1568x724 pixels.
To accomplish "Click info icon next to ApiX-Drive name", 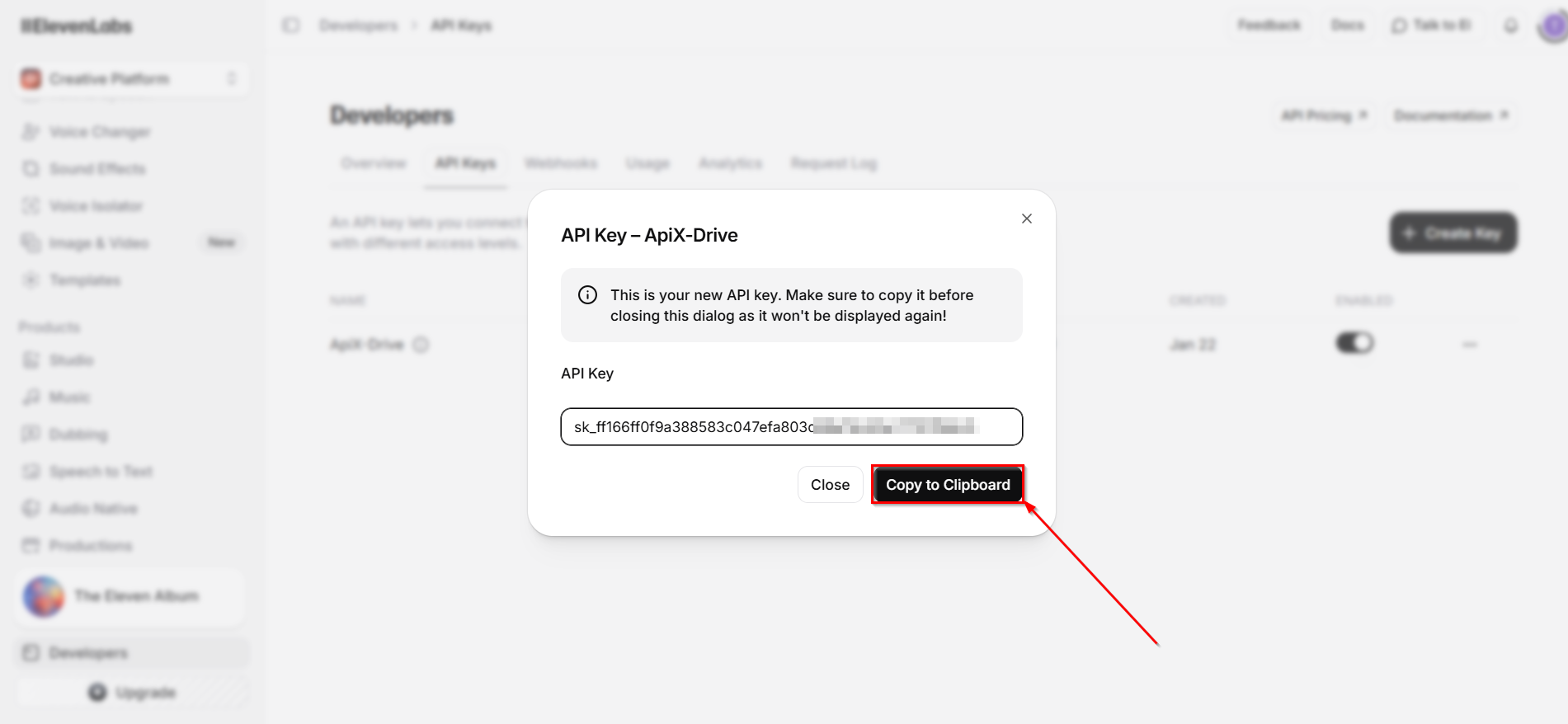I will (421, 345).
